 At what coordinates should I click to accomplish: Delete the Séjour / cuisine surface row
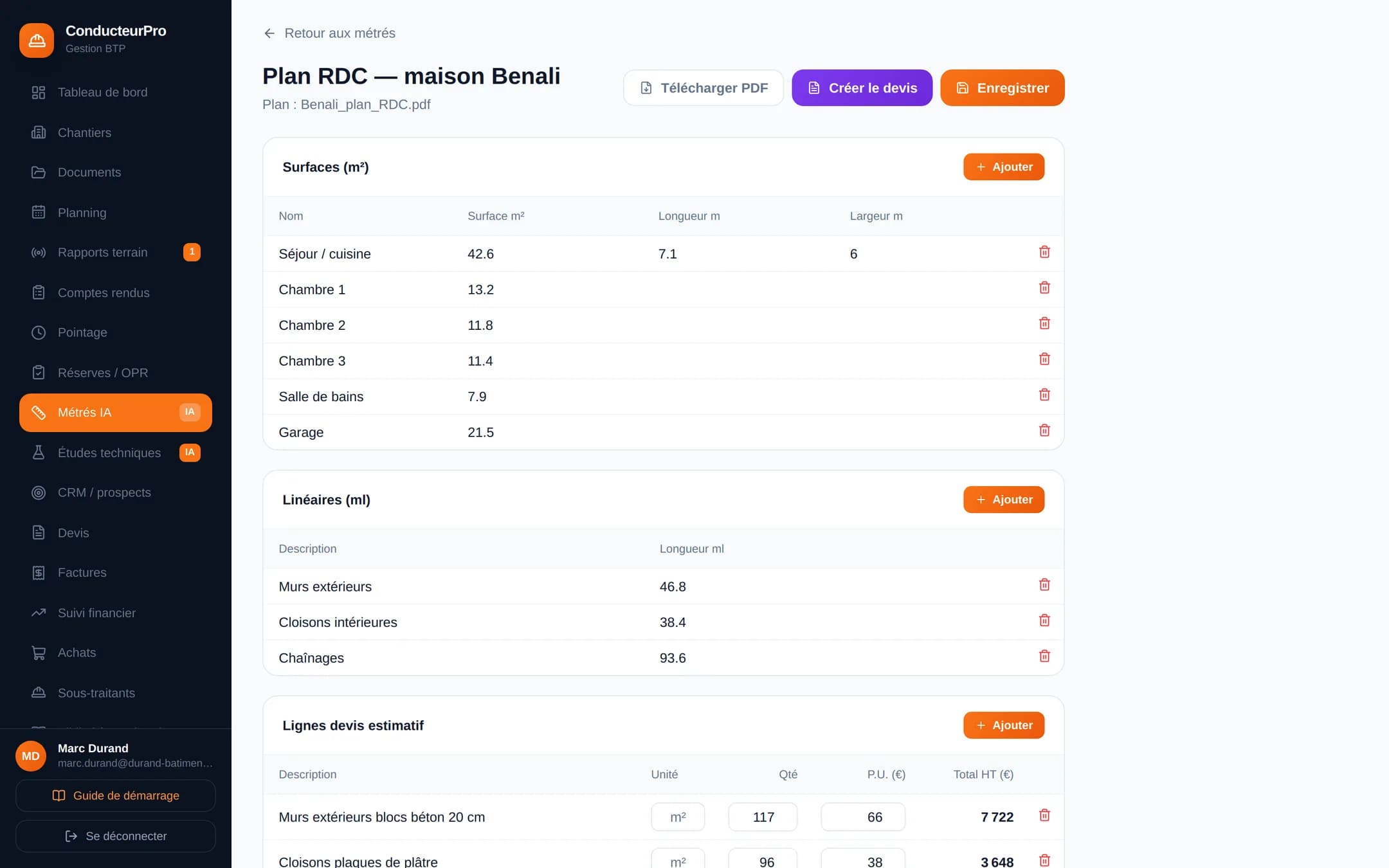(x=1044, y=252)
